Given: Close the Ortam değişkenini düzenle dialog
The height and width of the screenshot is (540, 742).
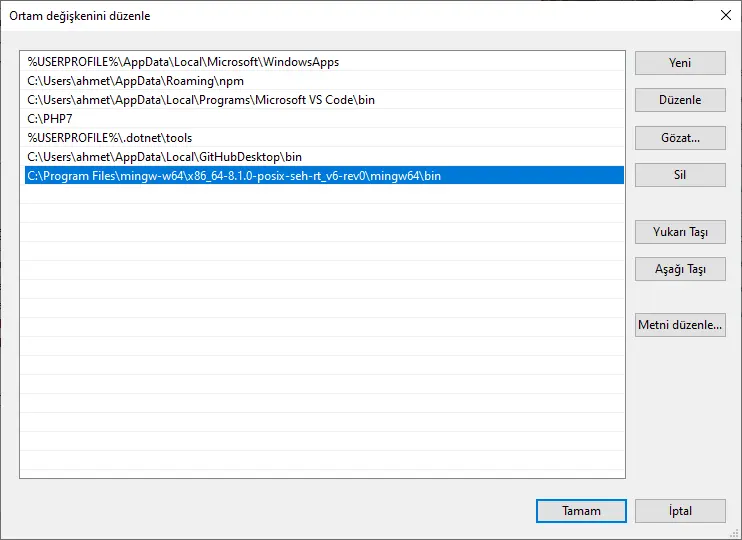Looking at the screenshot, I should click(725, 15).
